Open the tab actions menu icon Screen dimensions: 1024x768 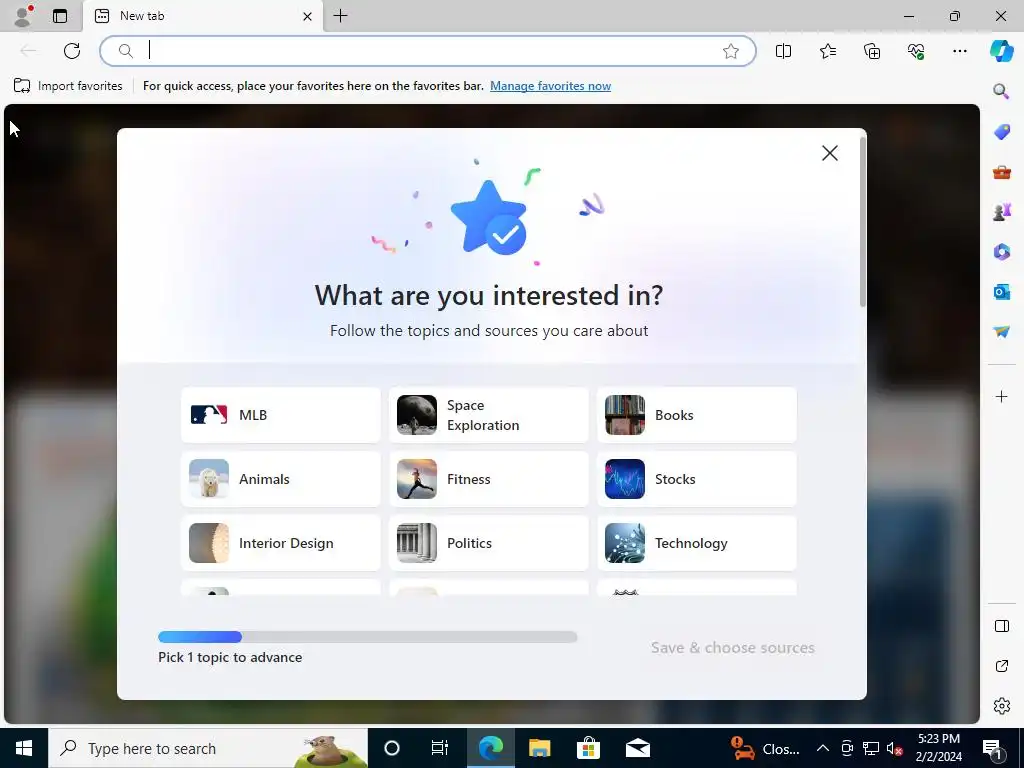click(x=60, y=16)
